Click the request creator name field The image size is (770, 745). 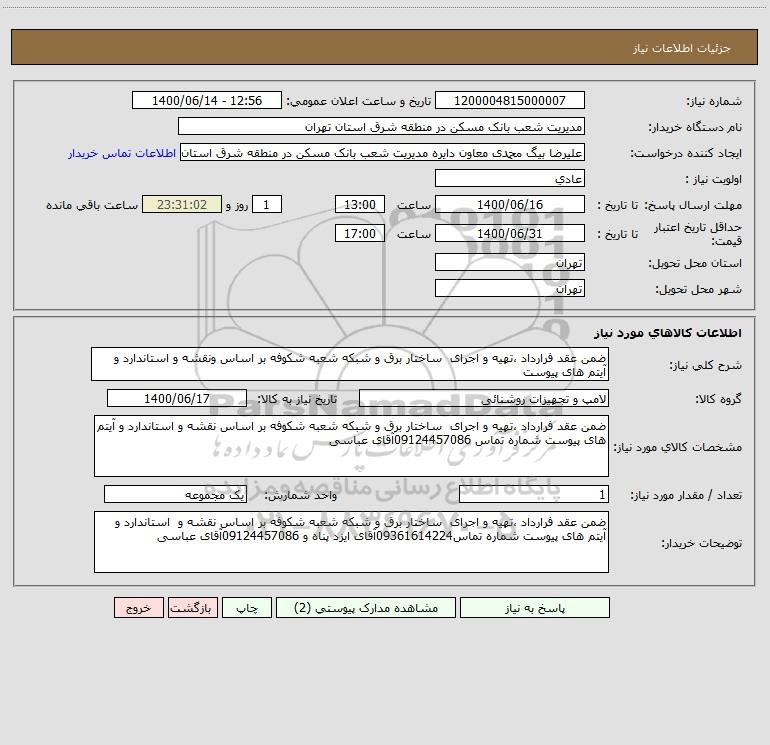(x=382, y=152)
